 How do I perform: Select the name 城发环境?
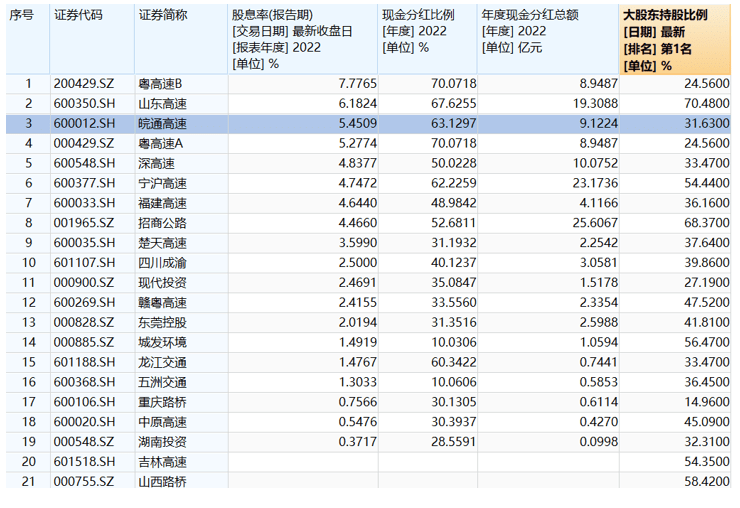tap(163, 342)
